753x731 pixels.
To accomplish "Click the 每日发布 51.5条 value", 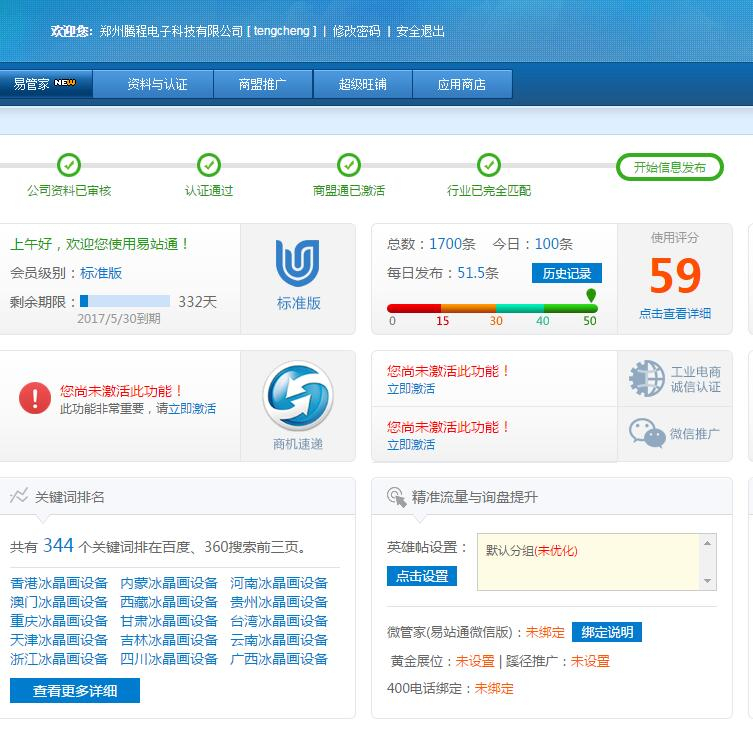I will (x=478, y=273).
